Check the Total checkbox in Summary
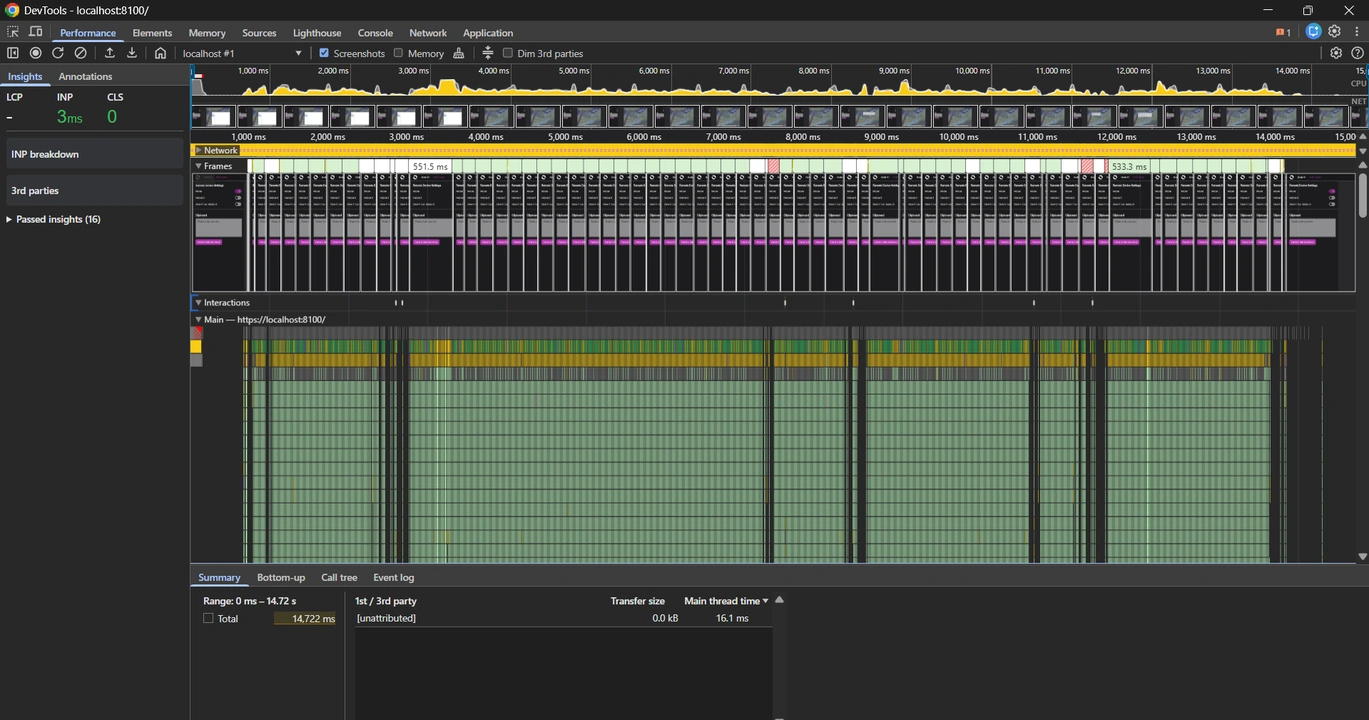 point(208,618)
